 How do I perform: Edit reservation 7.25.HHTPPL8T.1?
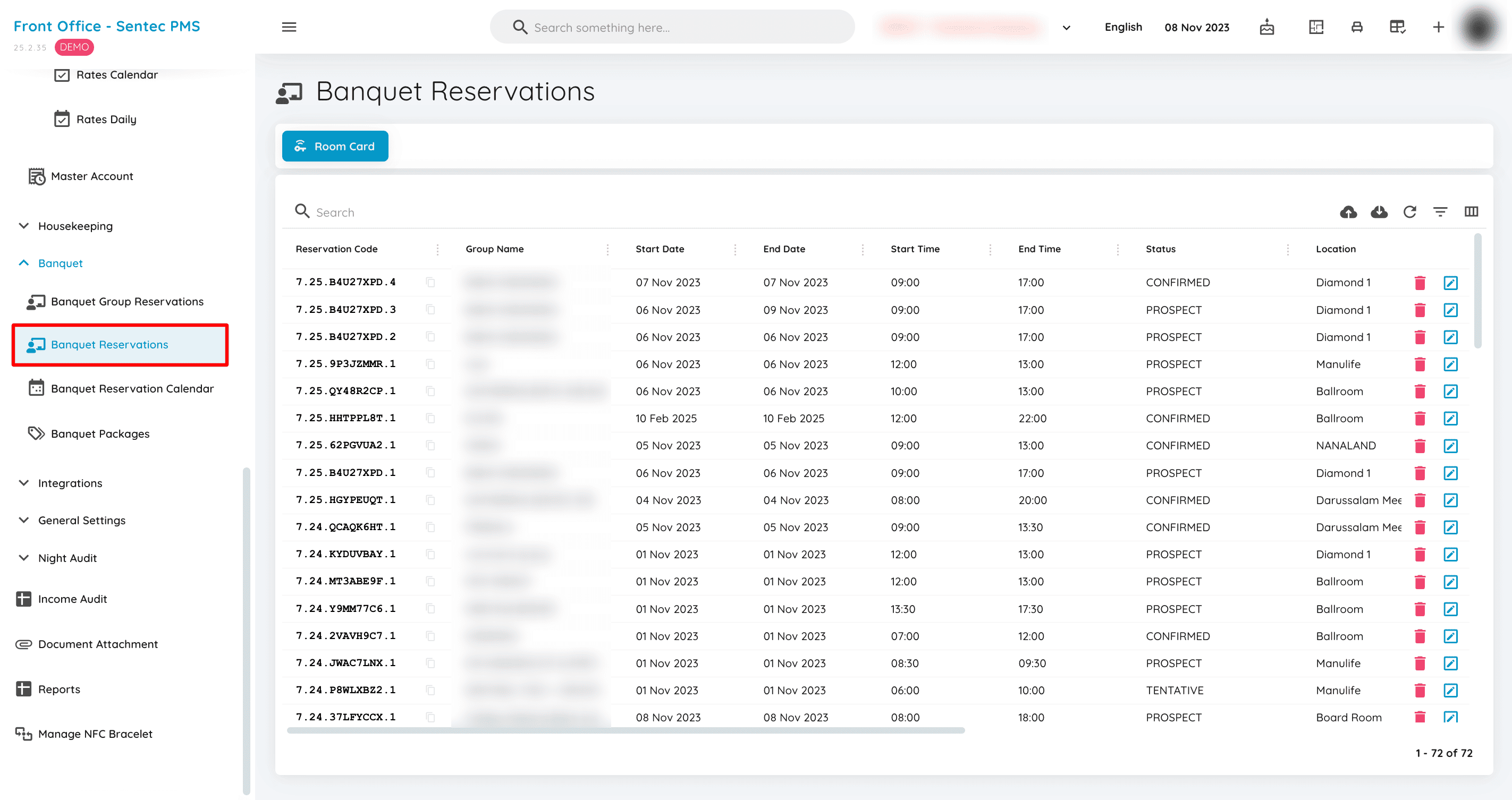pos(1450,418)
